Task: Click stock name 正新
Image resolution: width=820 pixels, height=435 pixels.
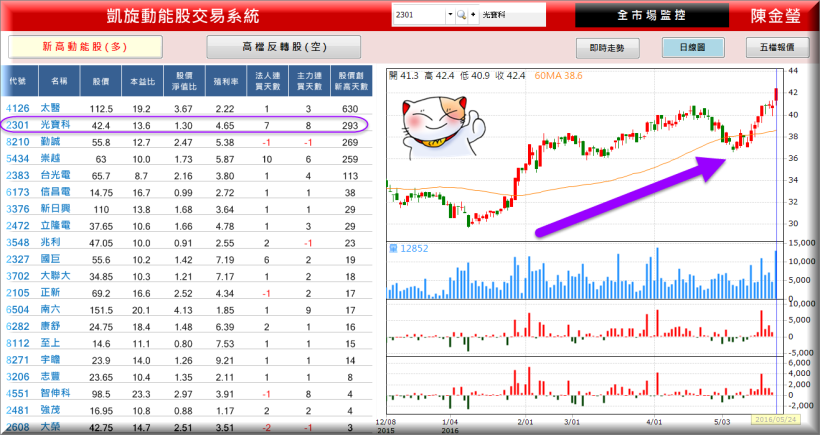Action: pyautogui.click(x=50, y=292)
